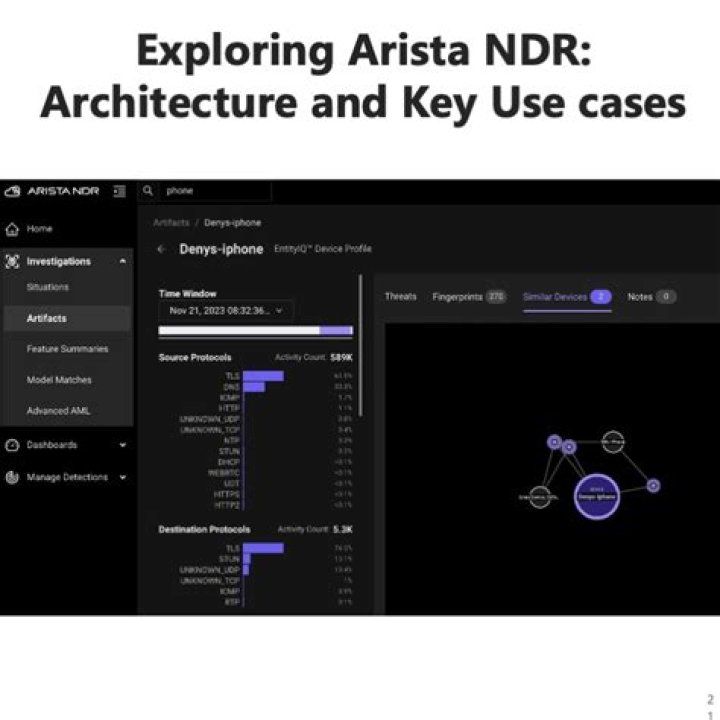
Task: Open the Threats tab
Action: pos(400,297)
